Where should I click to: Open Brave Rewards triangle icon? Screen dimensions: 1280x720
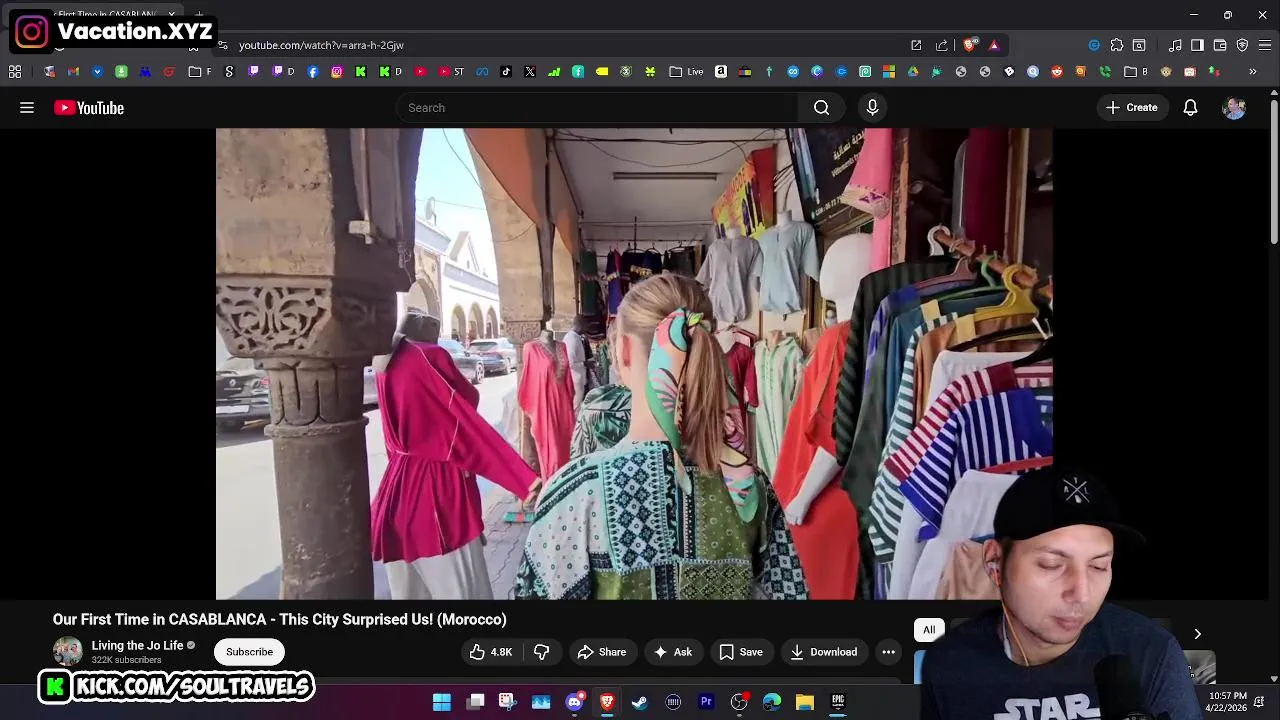coord(994,45)
